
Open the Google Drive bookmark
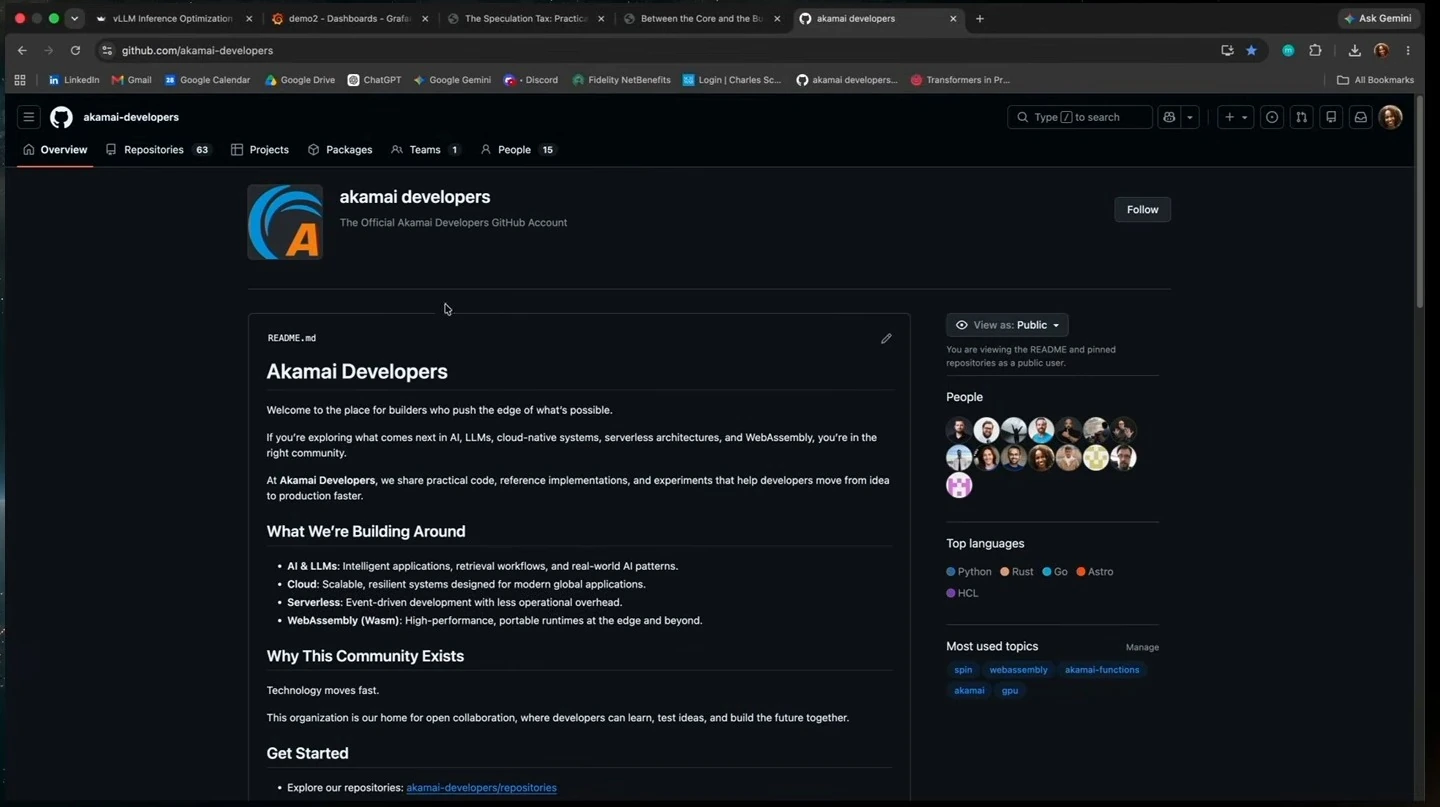pyautogui.click(x=300, y=80)
